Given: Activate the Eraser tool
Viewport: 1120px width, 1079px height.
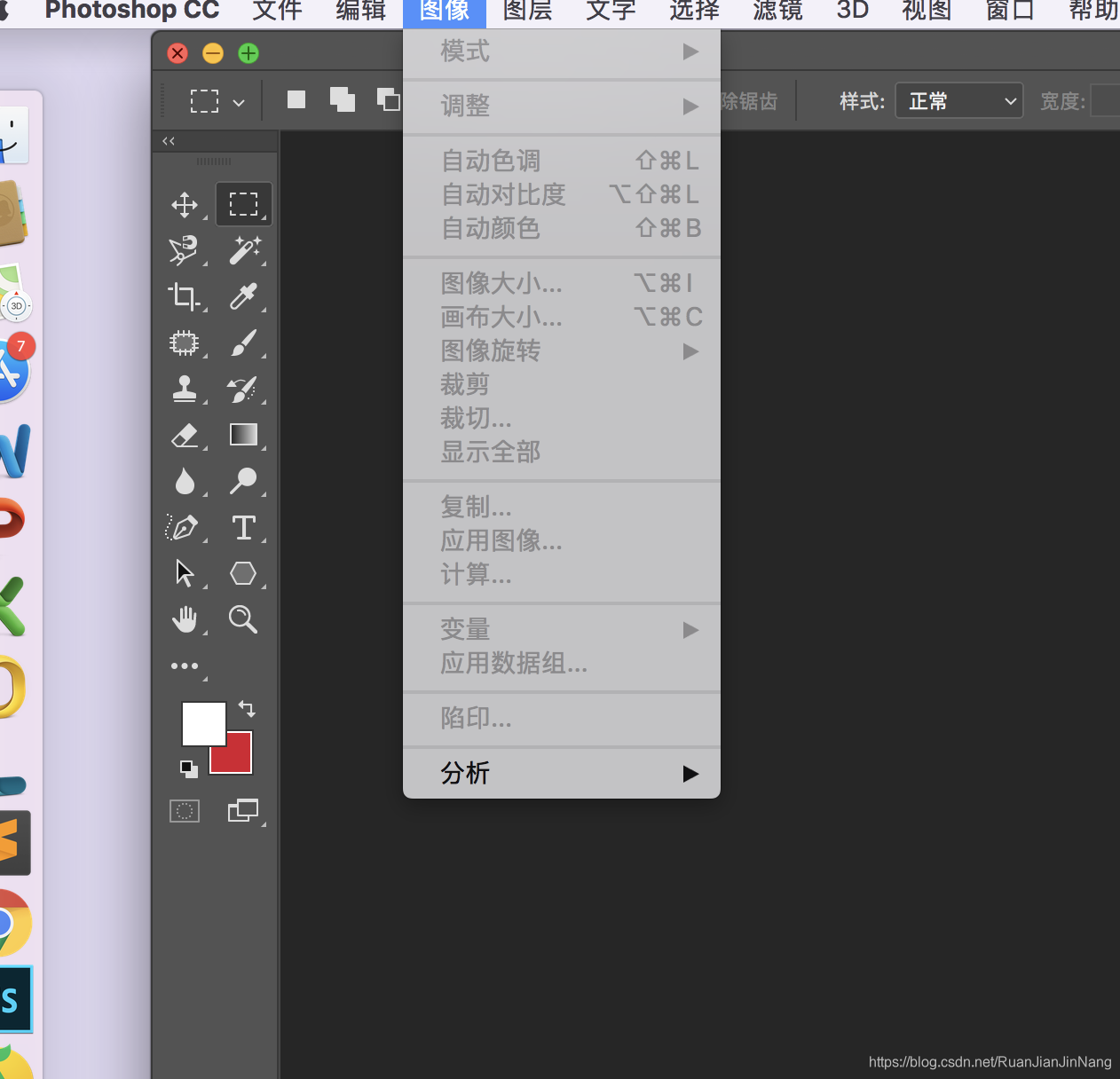Looking at the screenshot, I should [x=185, y=435].
